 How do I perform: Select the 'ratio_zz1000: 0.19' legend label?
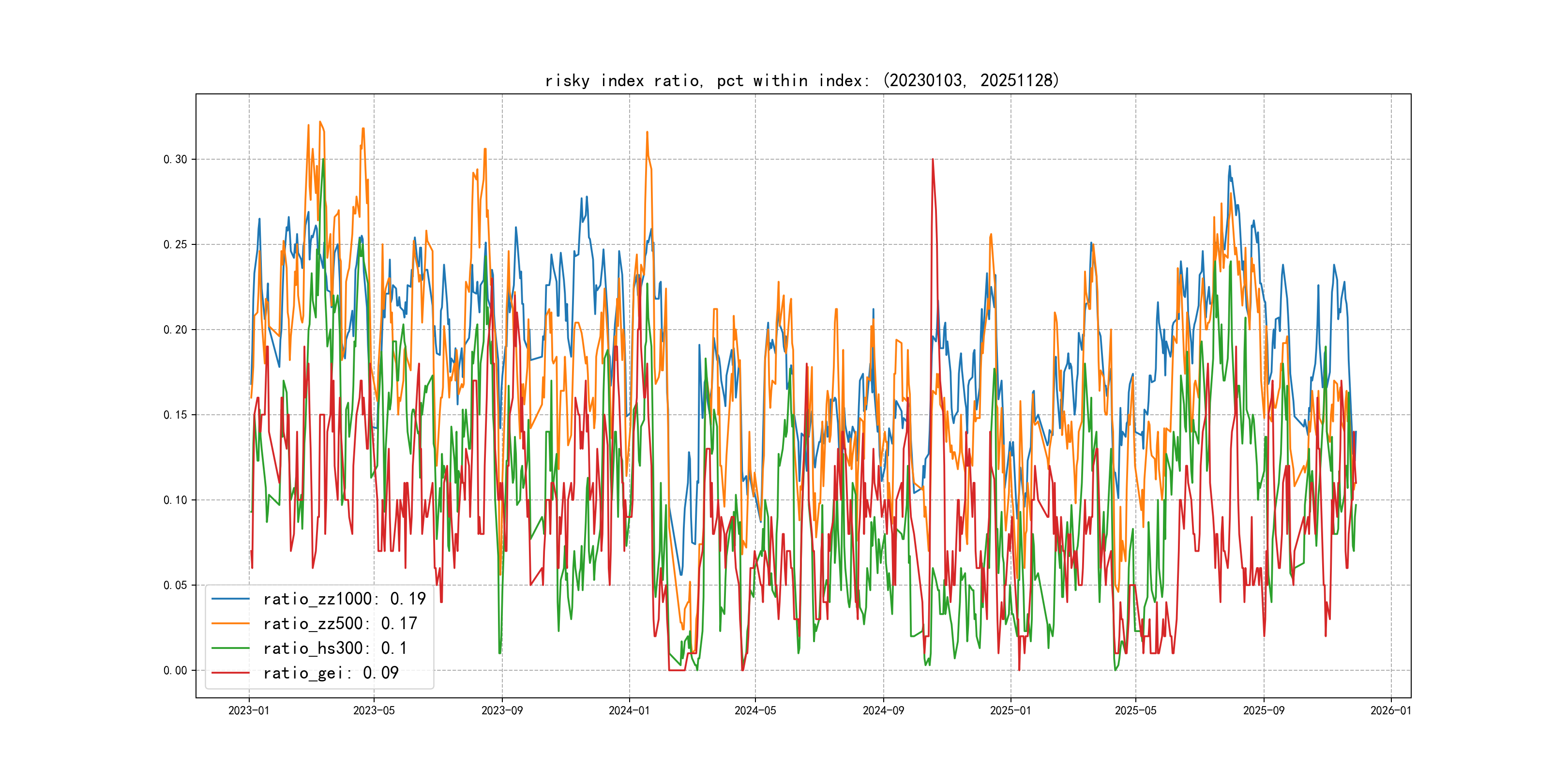pyautogui.click(x=344, y=599)
